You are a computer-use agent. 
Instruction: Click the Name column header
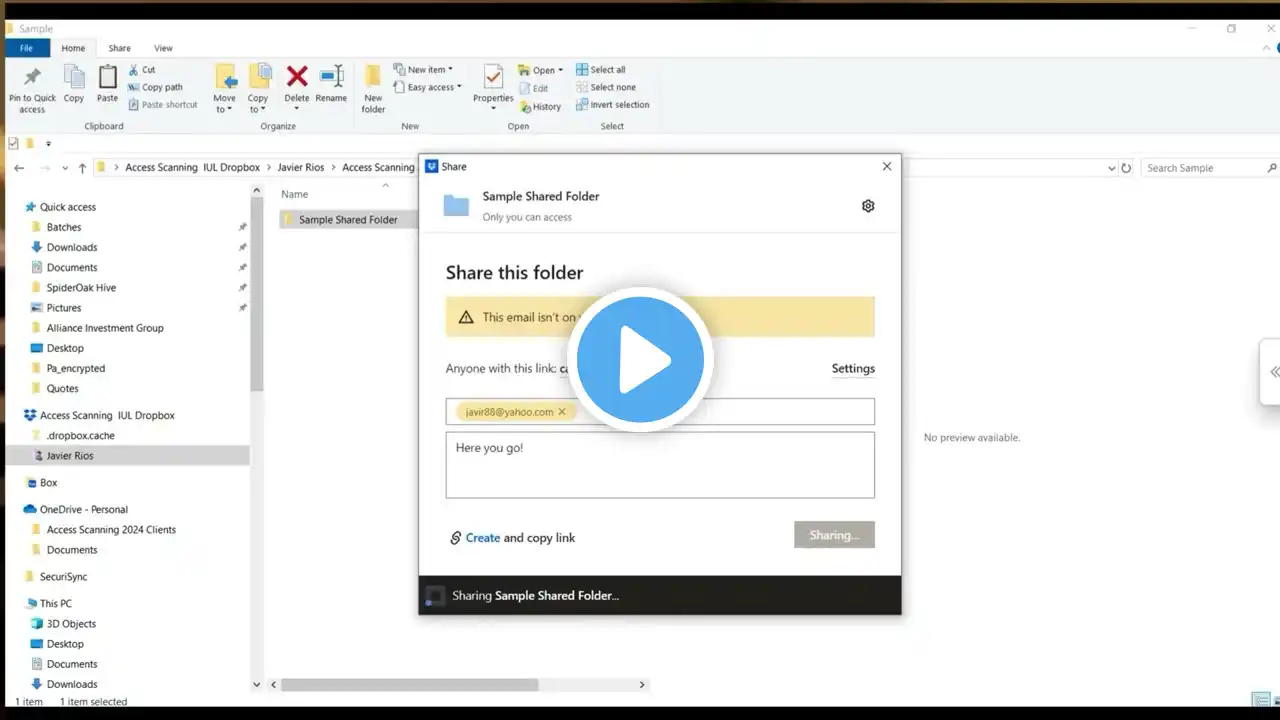(294, 194)
